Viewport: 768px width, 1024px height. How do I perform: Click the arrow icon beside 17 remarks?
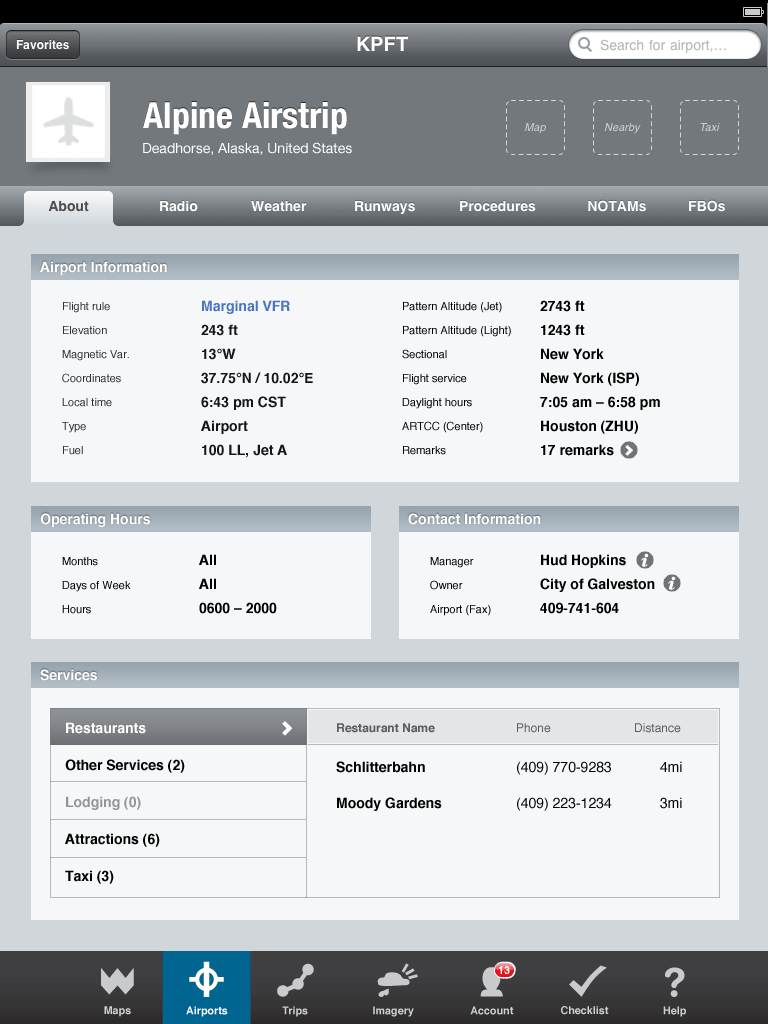tap(629, 451)
